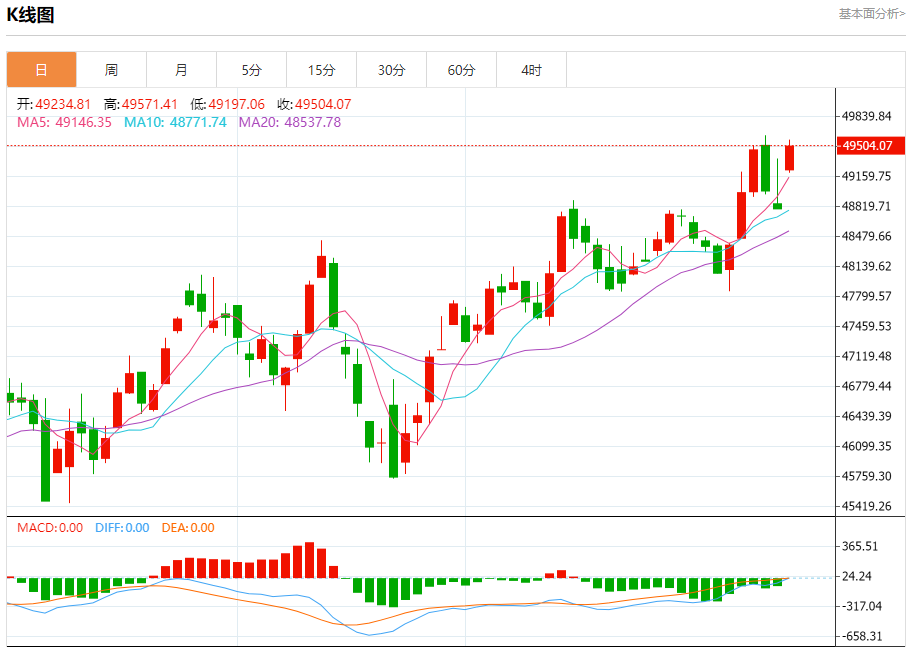Click the MA10 legend label

pyautogui.click(x=175, y=122)
